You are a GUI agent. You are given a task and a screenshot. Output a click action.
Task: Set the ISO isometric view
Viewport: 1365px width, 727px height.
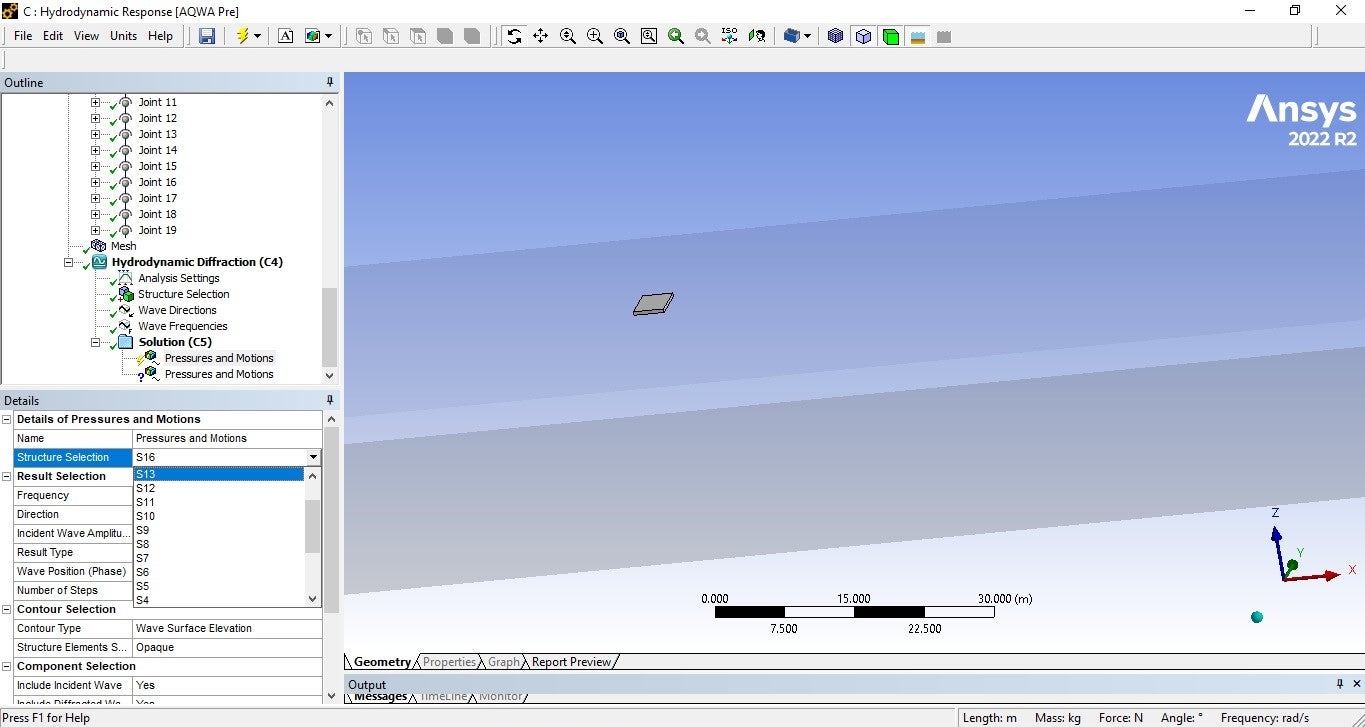[729, 36]
